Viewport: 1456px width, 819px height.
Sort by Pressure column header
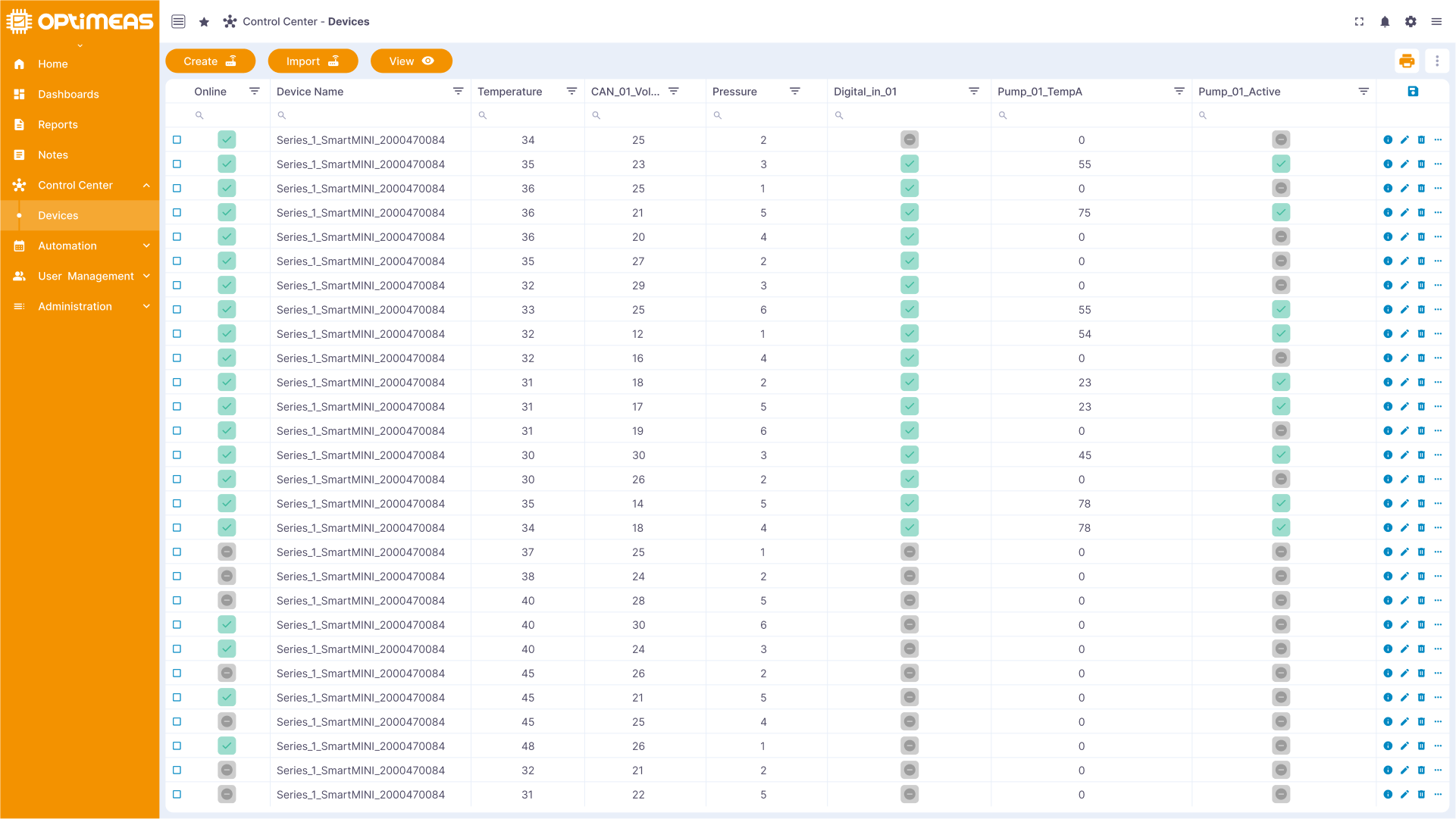pyautogui.click(x=734, y=92)
